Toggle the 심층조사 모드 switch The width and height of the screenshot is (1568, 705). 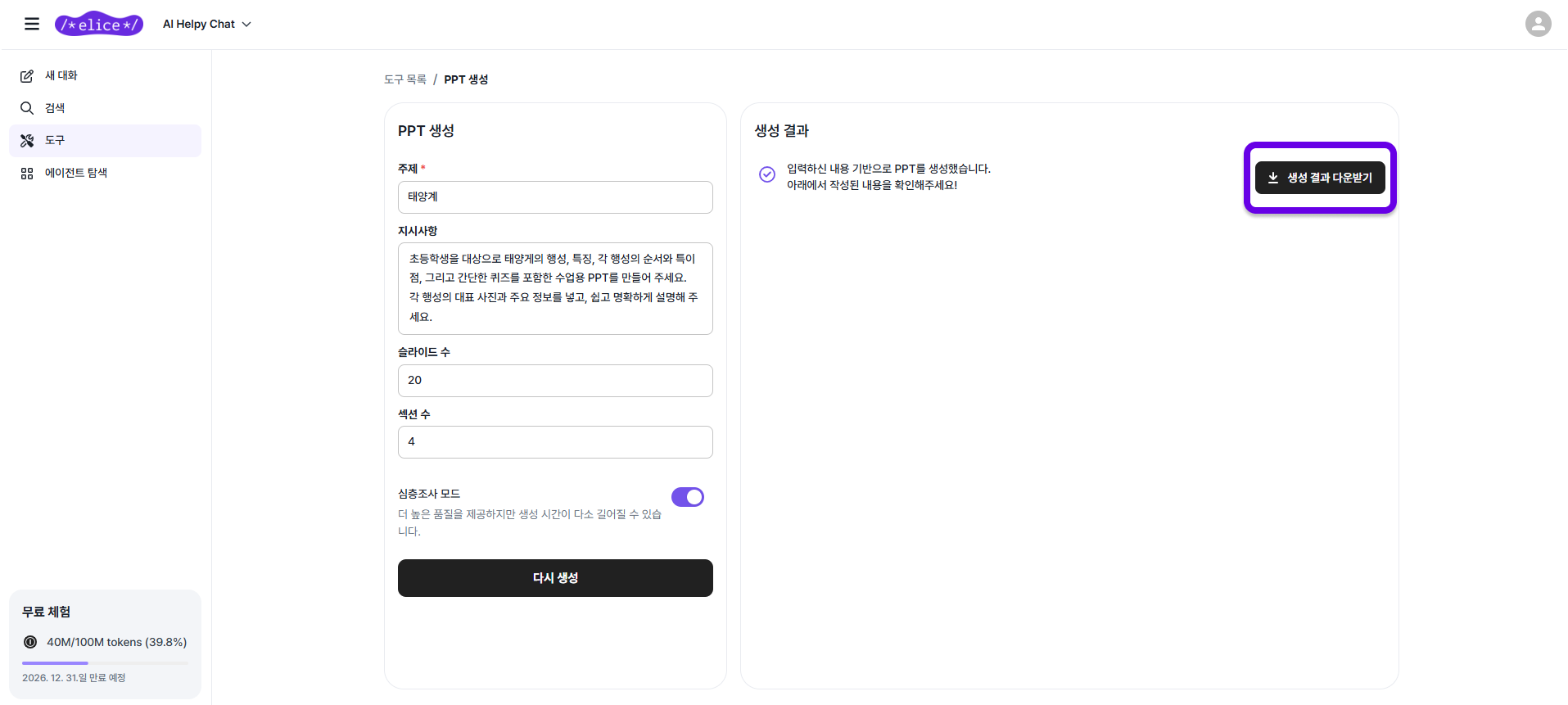pos(687,497)
